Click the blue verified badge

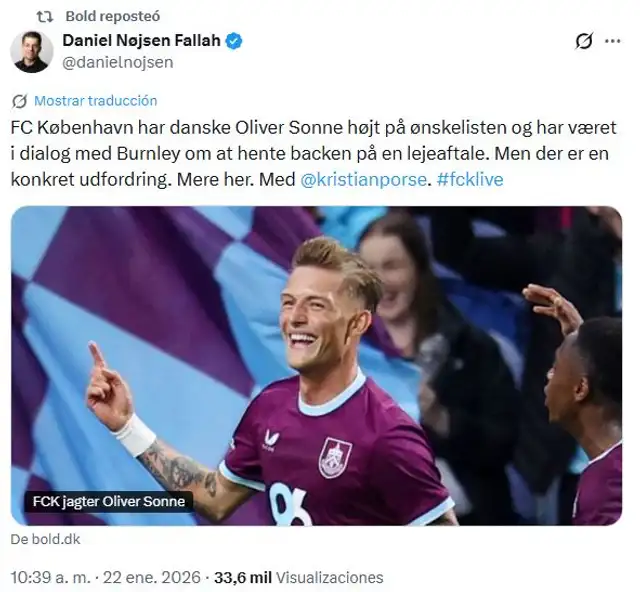click(x=233, y=41)
